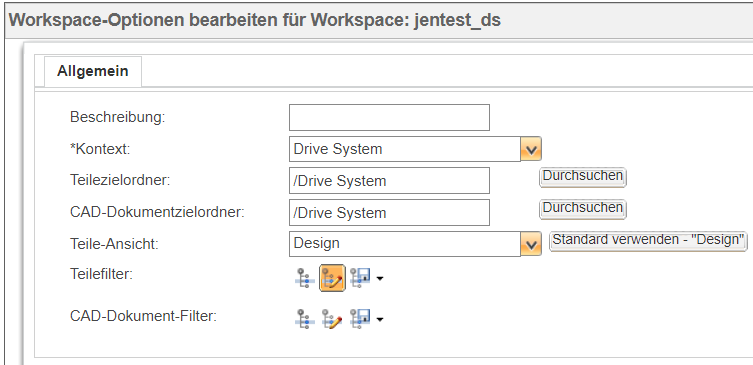Open the CAD-Dokument-Filter saved filters dropdown arrow
Screen dimensions: 753x365
pos(379,319)
